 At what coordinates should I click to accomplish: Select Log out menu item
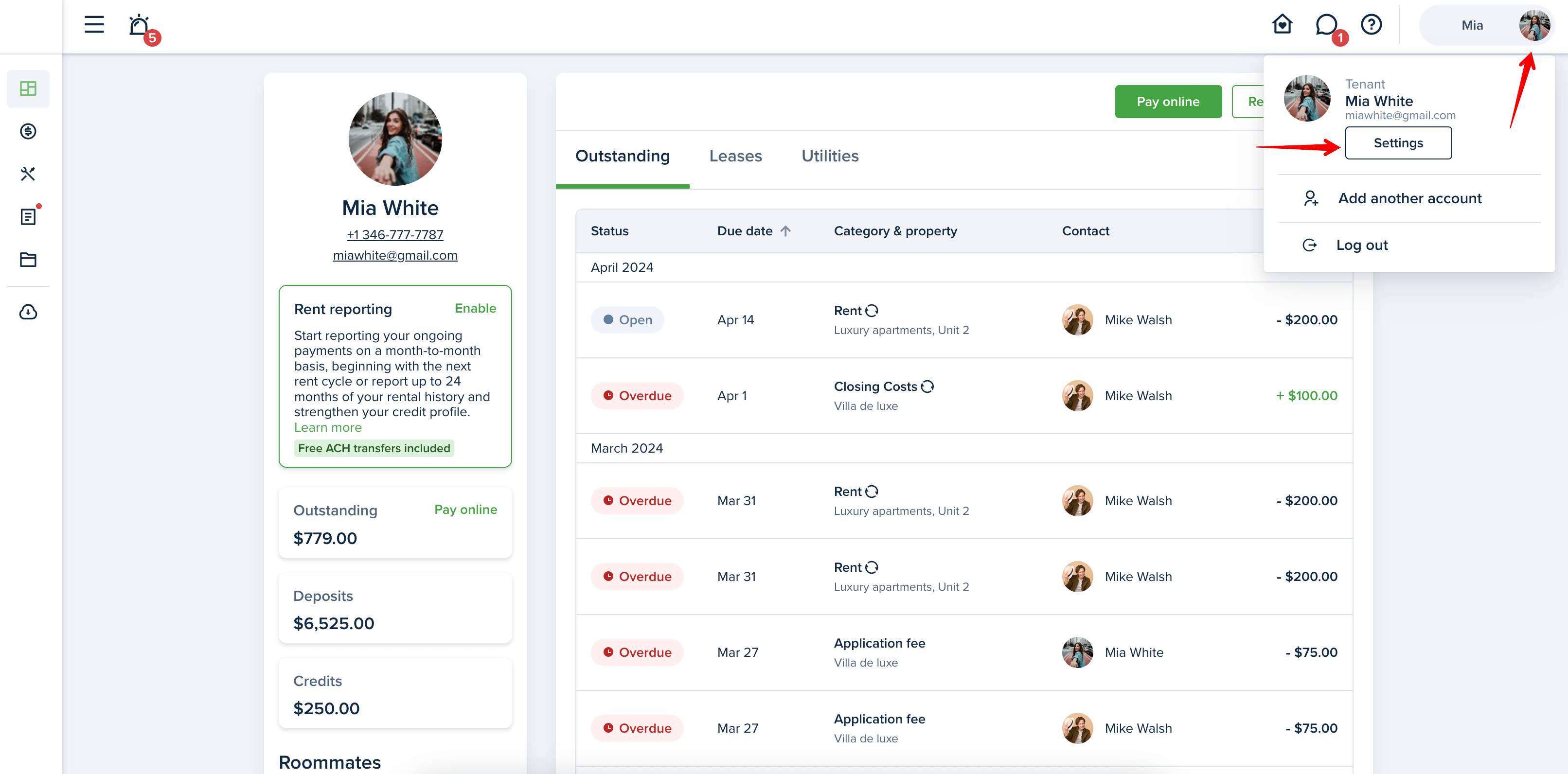point(1408,245)
